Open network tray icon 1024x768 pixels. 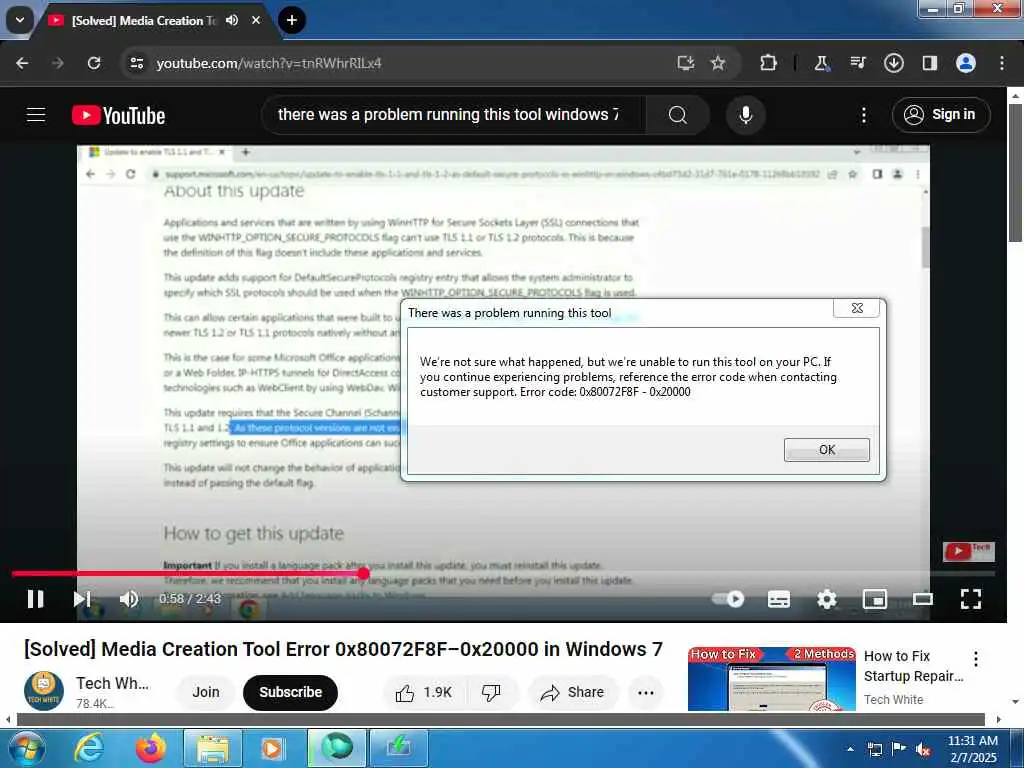(x=874, y=750)
